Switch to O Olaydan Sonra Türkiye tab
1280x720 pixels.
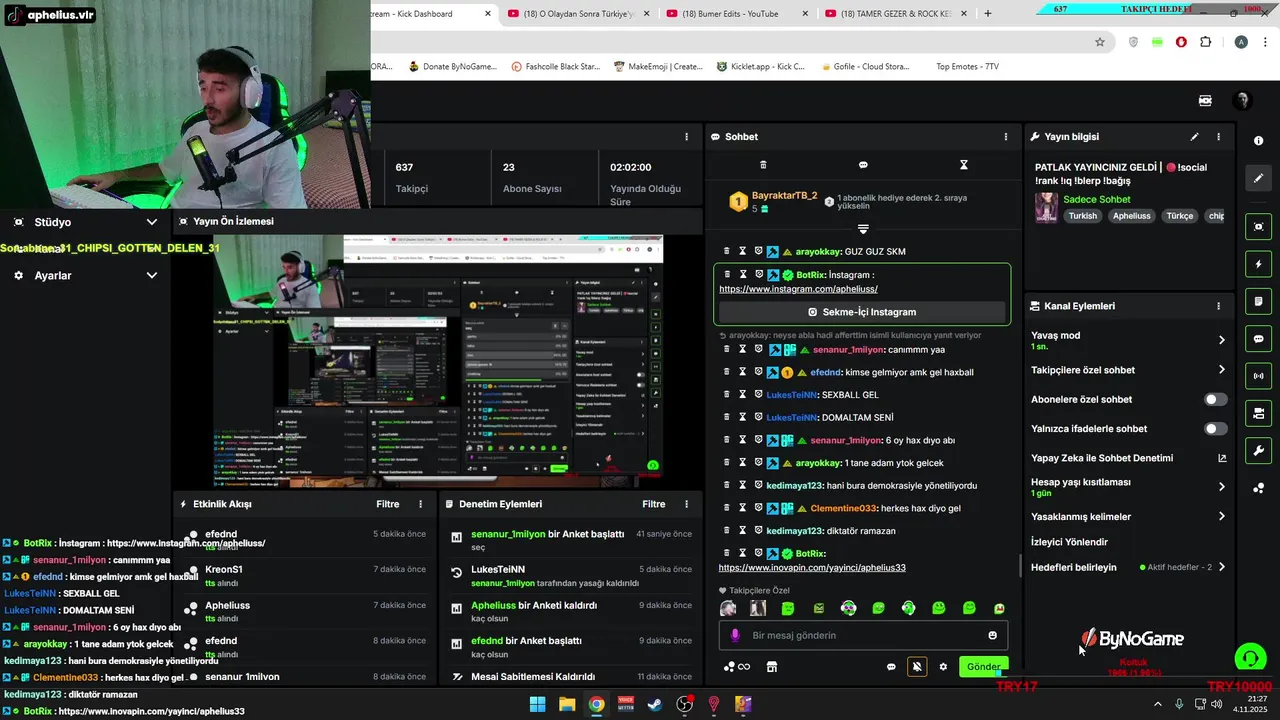point(578,14)
